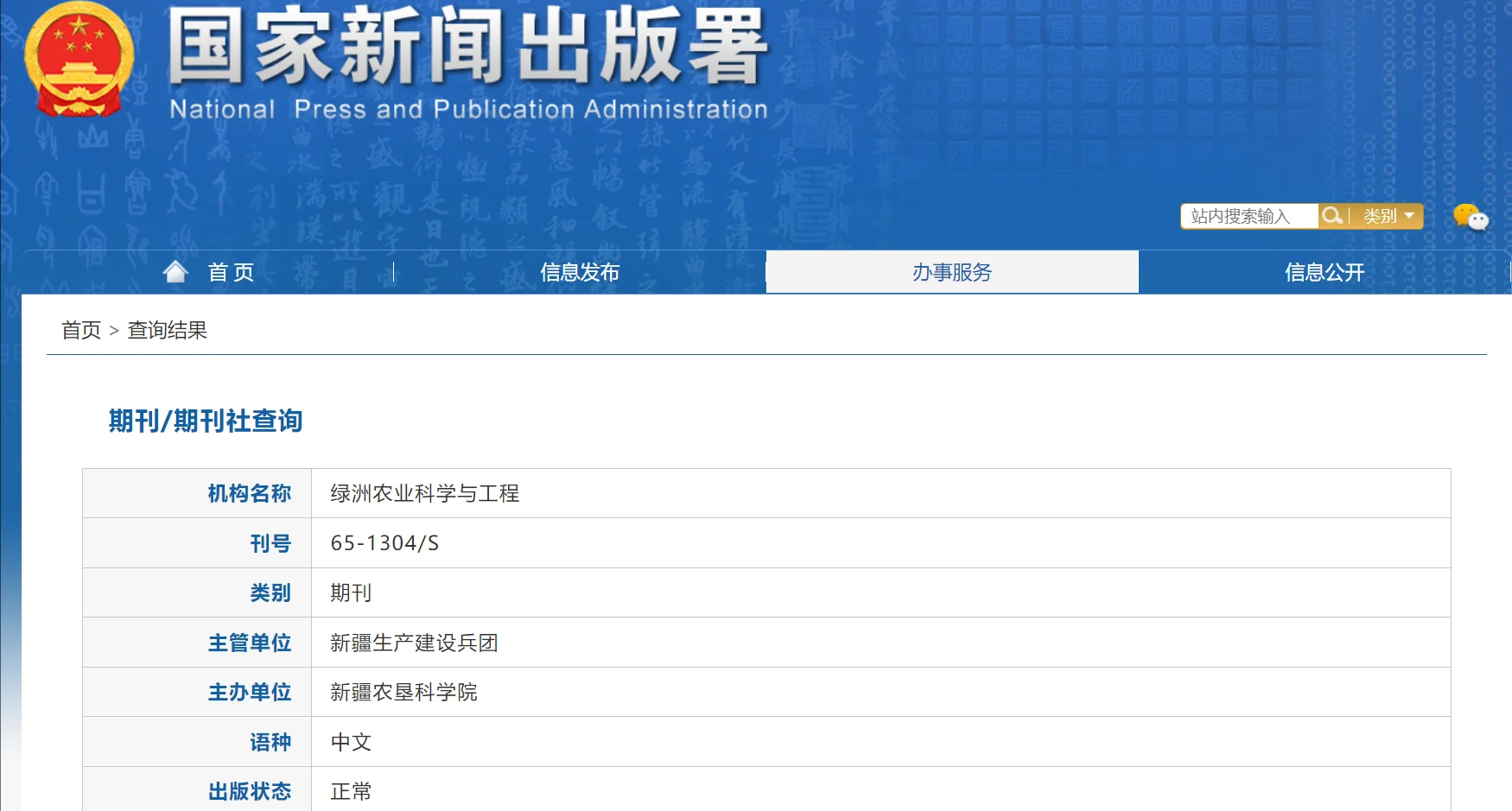
Task: Click the 查询结果 breadcrumb text
Action: (168, 330)
